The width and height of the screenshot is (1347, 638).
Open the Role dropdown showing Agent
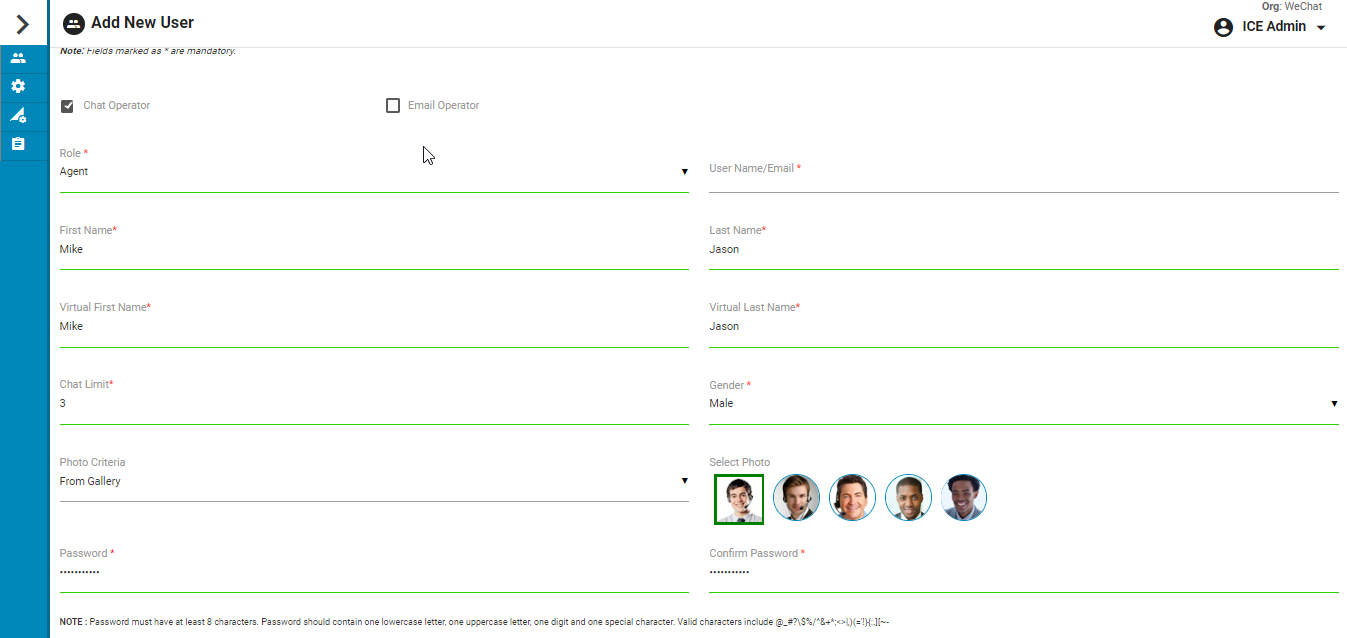373,172
